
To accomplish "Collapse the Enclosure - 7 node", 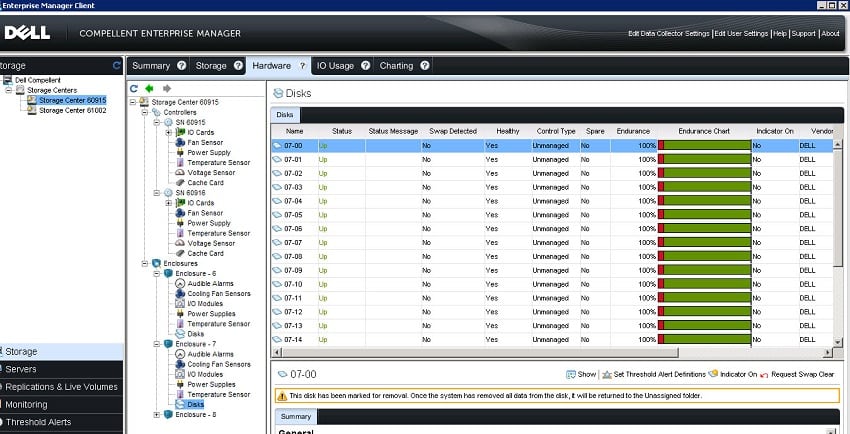I will tap(157, 344).
